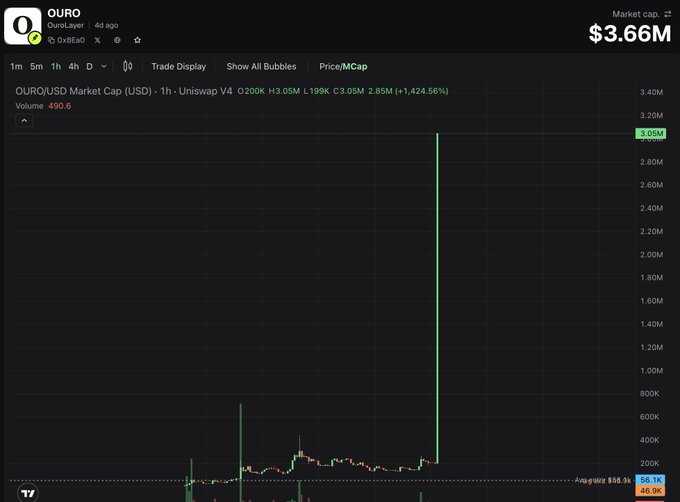Click the 2.00M axis label
Screen dimensions: 680x502
(x=651, y=254)
